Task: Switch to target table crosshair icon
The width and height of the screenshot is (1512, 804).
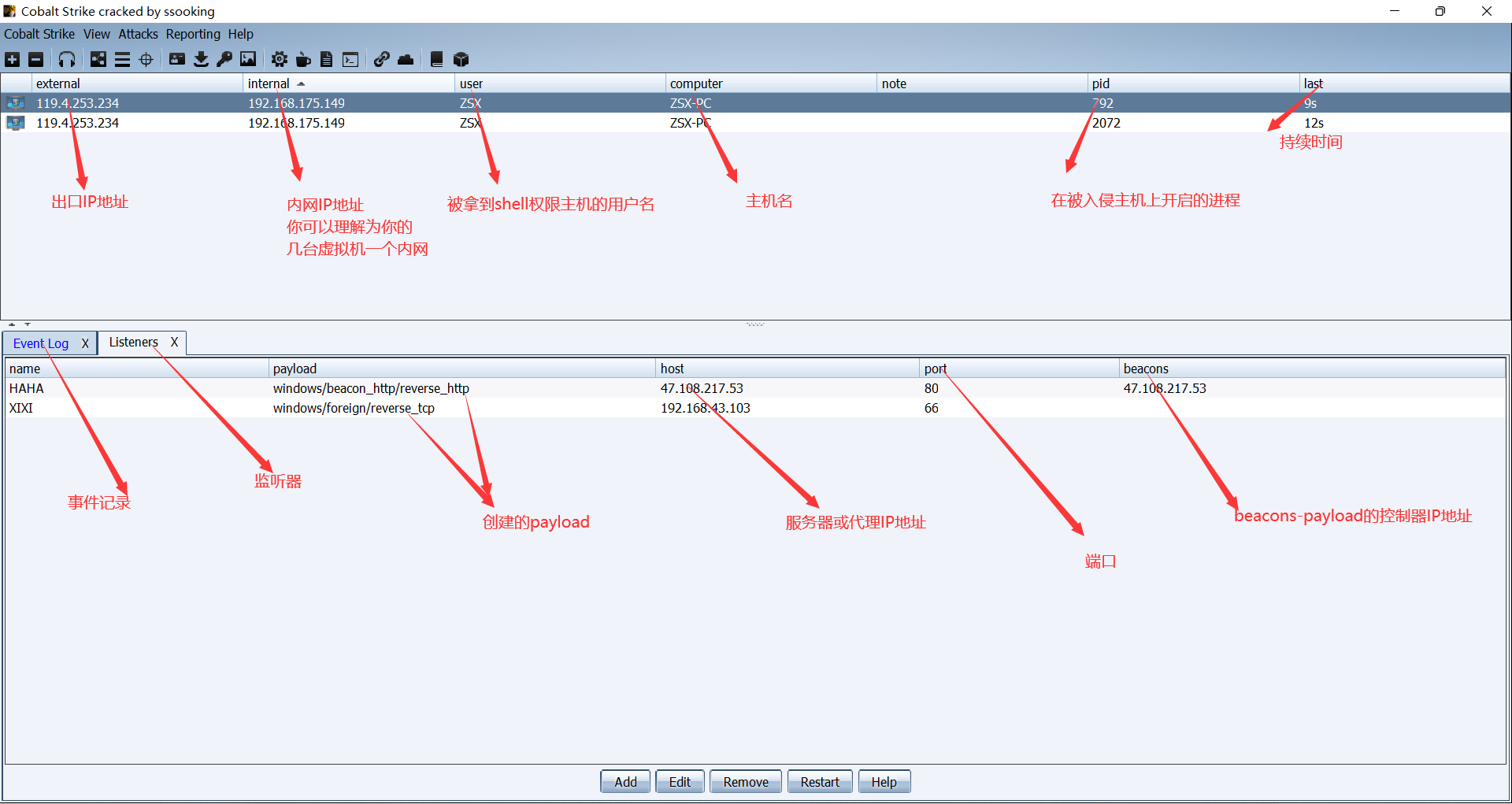Action: 146,60
